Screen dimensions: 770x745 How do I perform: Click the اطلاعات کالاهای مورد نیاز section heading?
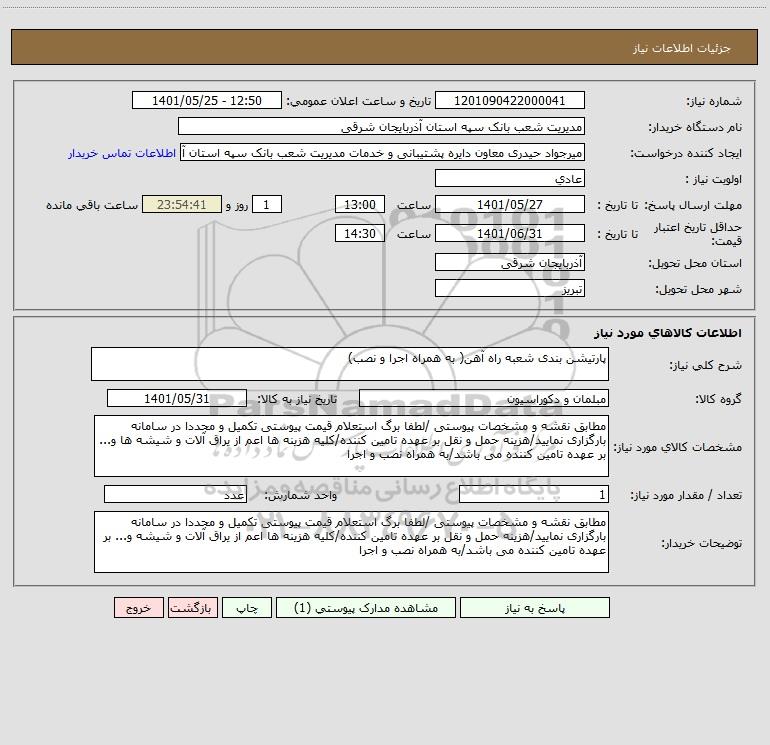(x=668, y=333)
